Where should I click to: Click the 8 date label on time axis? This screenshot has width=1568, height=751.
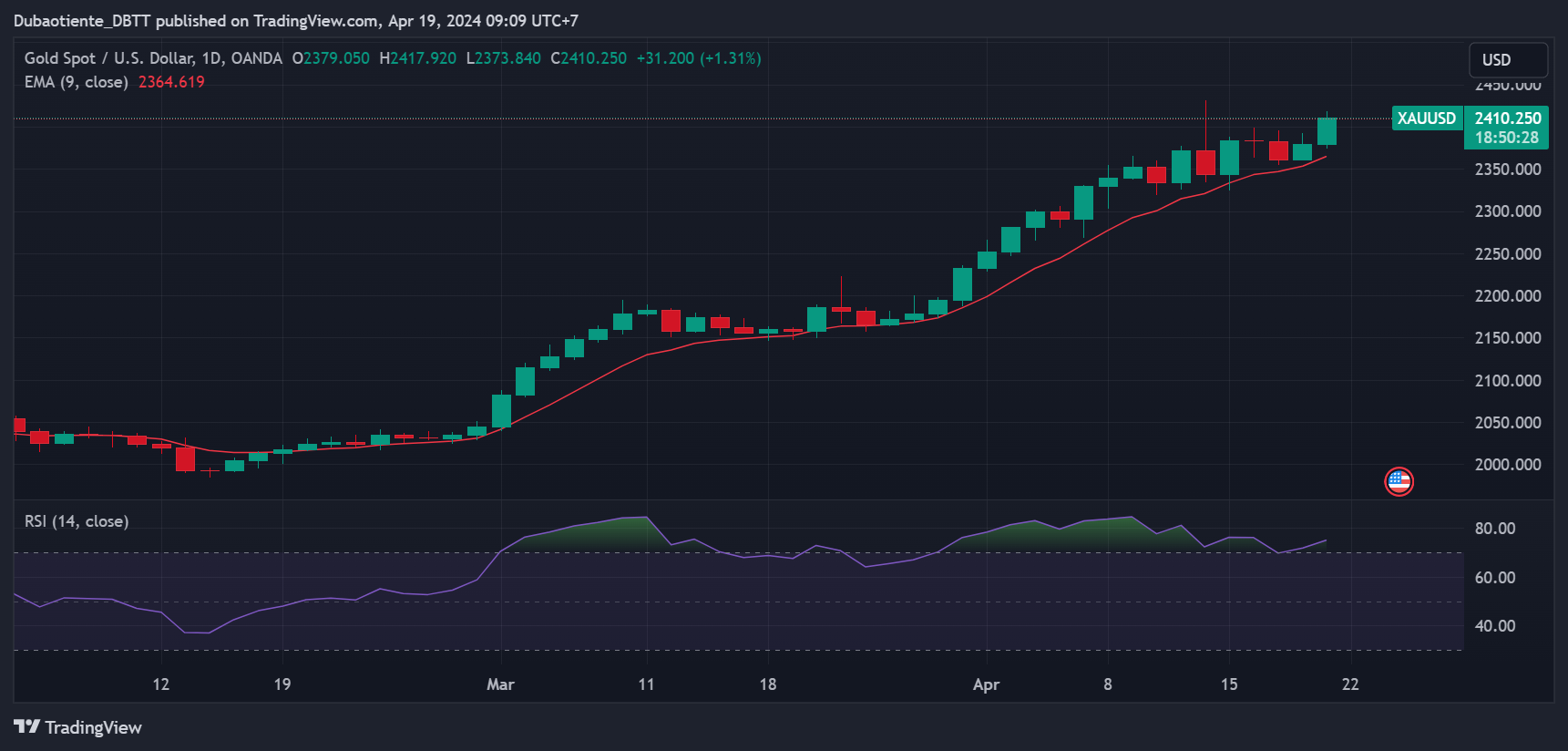click(1108, 684)
